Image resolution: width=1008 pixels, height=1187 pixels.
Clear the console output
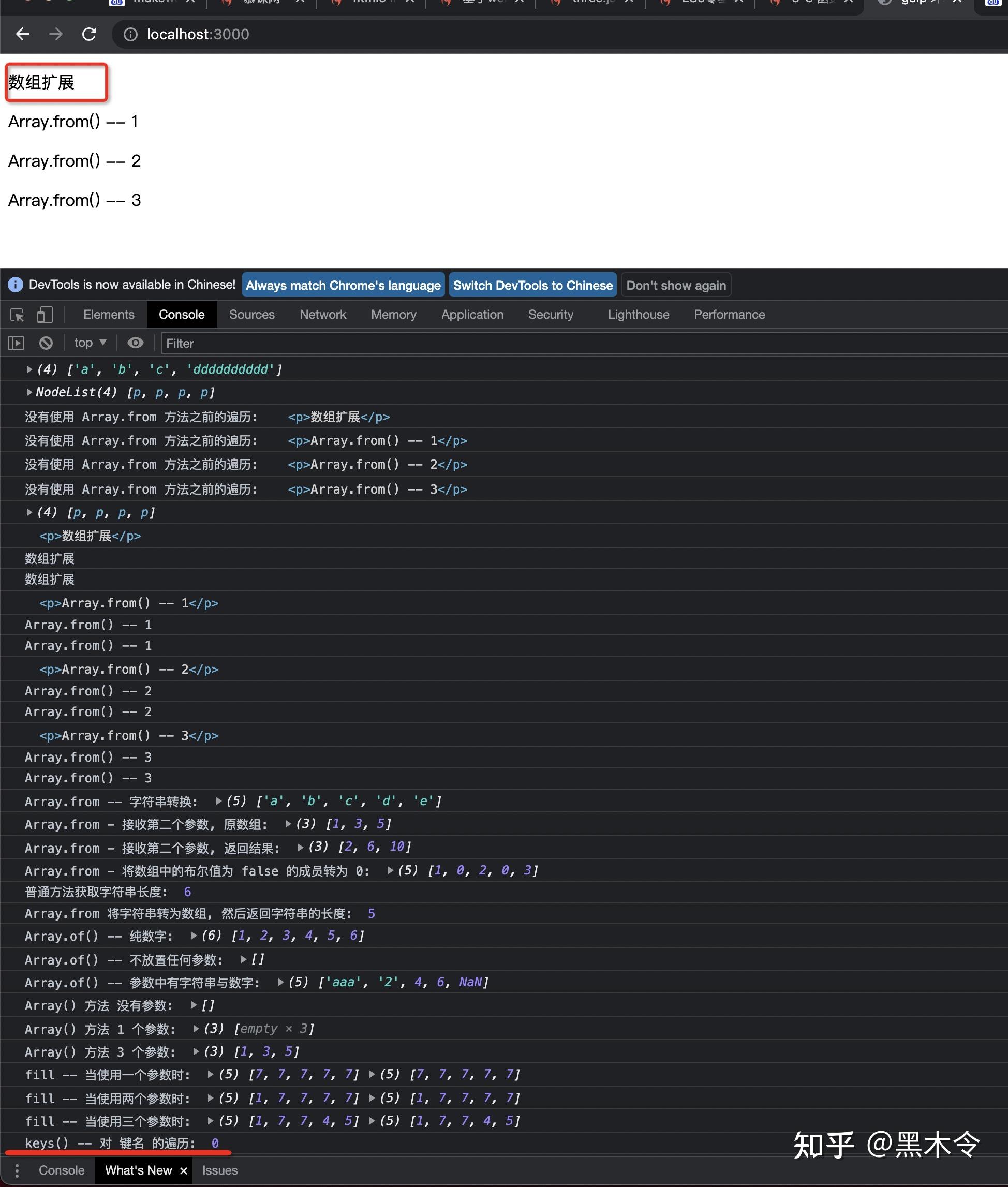pyautogui.click(x=46, y=343)
